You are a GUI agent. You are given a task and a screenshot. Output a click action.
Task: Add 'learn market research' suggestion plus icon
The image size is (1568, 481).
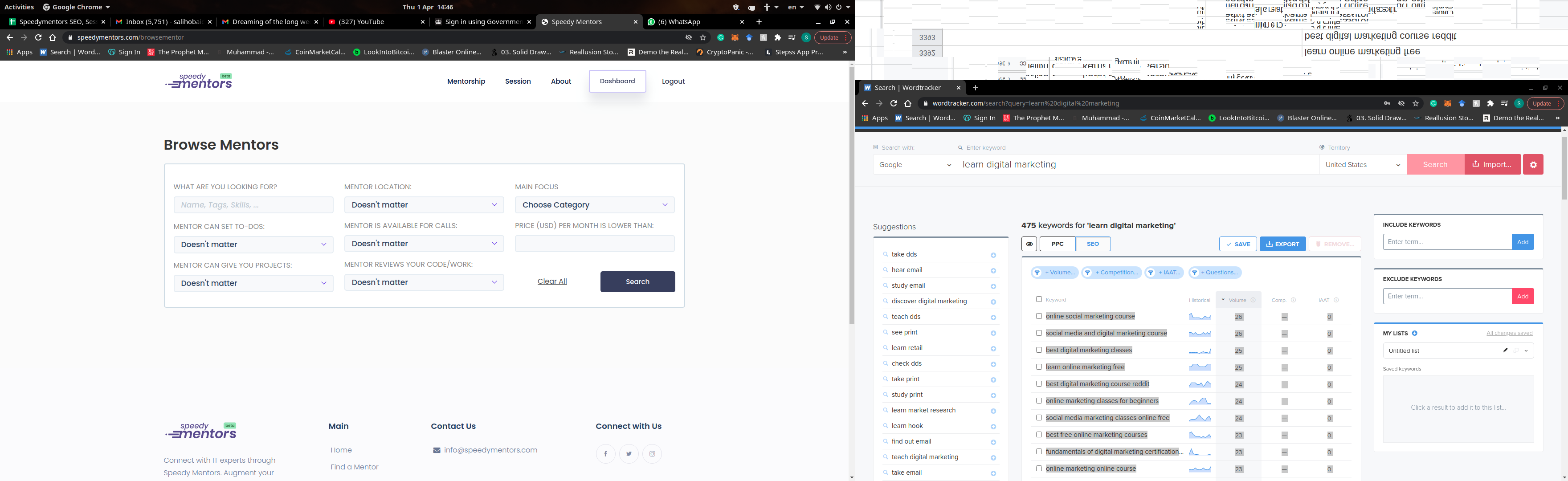click(x=993, y=411)
